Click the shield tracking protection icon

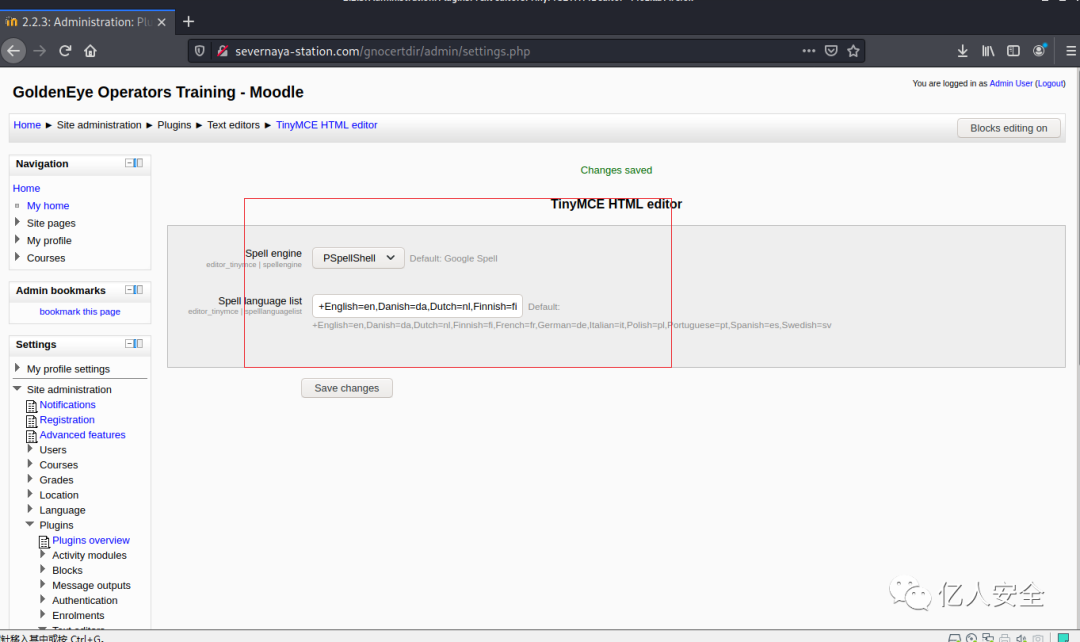[199, 51]
